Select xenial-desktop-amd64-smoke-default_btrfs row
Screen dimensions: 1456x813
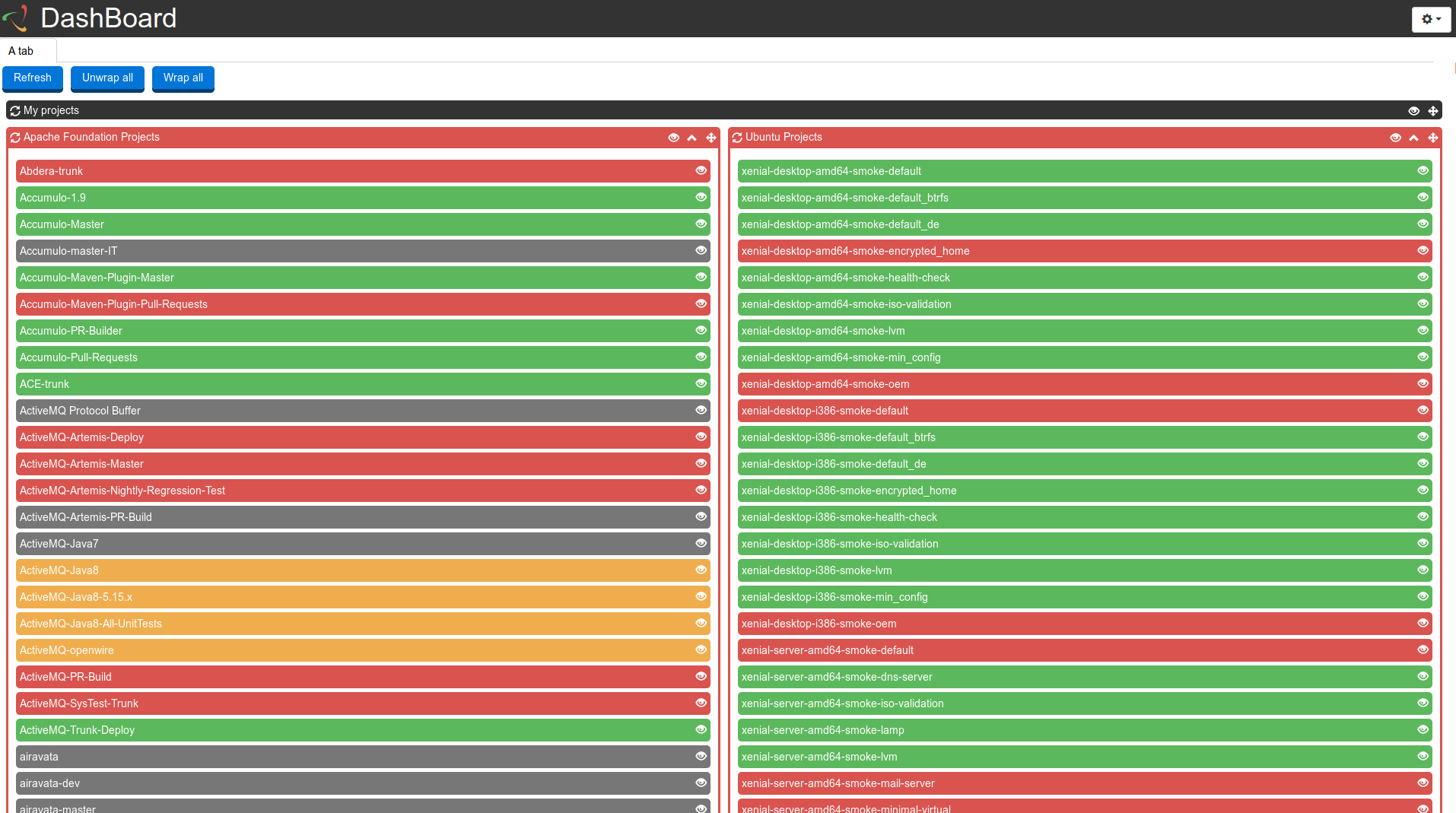pyautogui.click(x=1085, y=198)
